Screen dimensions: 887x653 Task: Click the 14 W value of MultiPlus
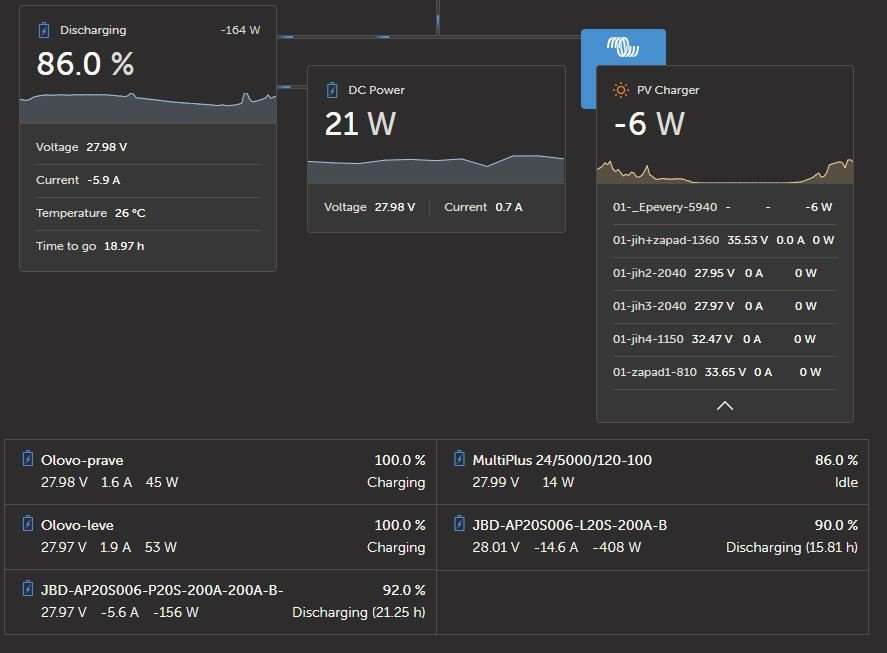558,482
